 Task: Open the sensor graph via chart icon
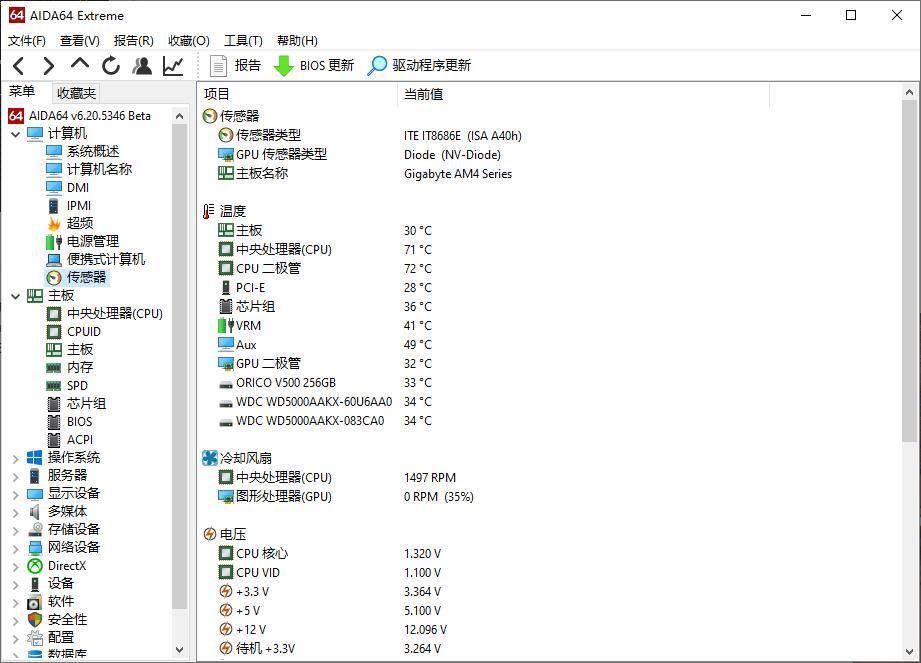(x=171, y=65)
